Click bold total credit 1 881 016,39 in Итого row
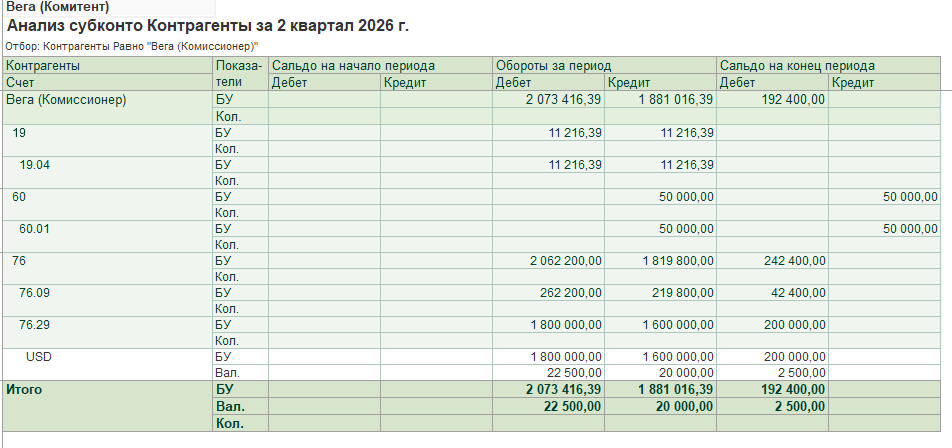Image resolution: width=952 pixels, height=448 pixels. tap(675, 390)
